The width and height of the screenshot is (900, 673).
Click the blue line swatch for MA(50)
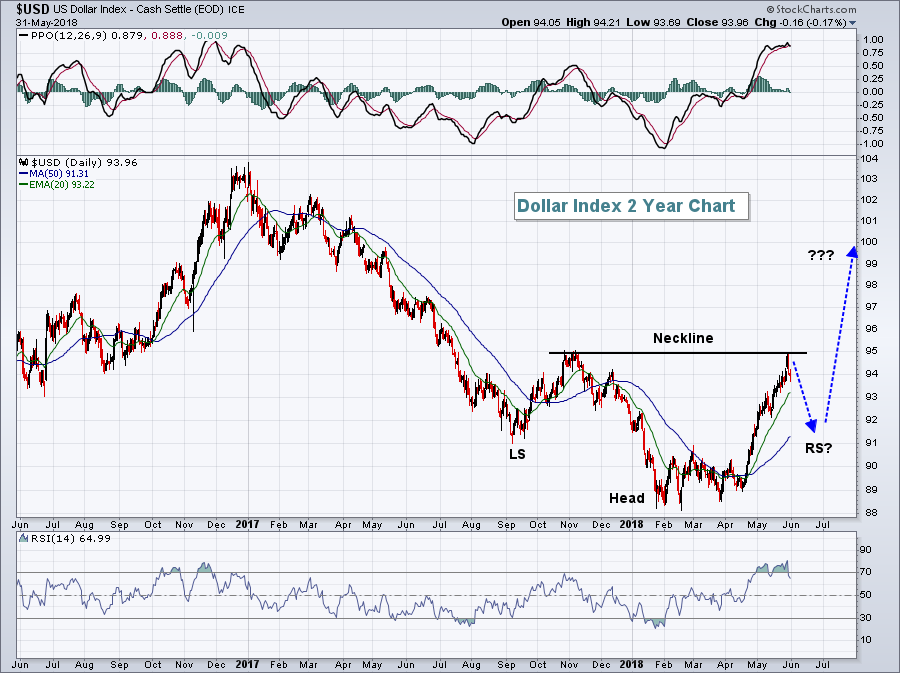pos(24,174)
